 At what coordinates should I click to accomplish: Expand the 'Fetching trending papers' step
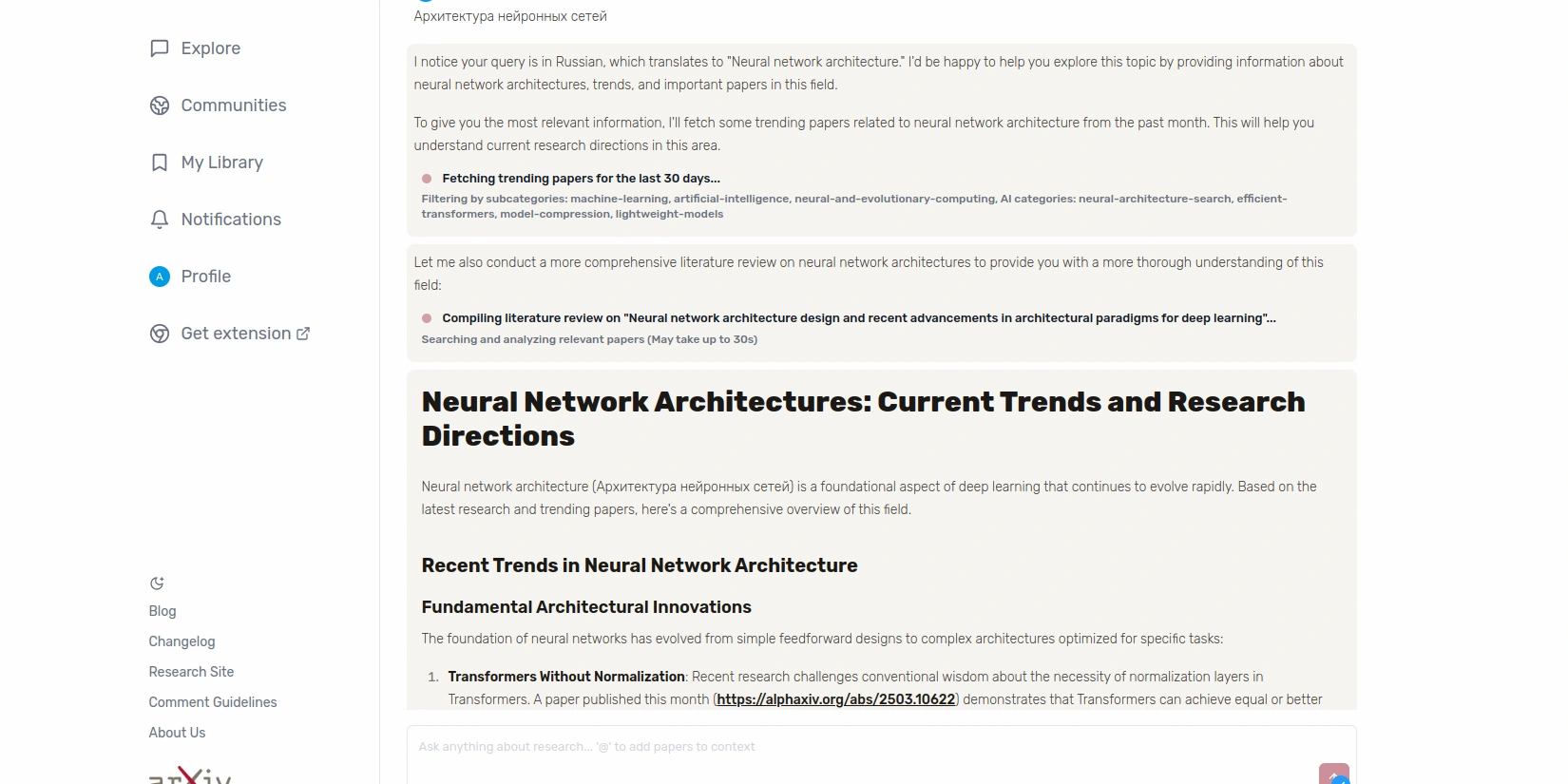[x=581, y=179]
